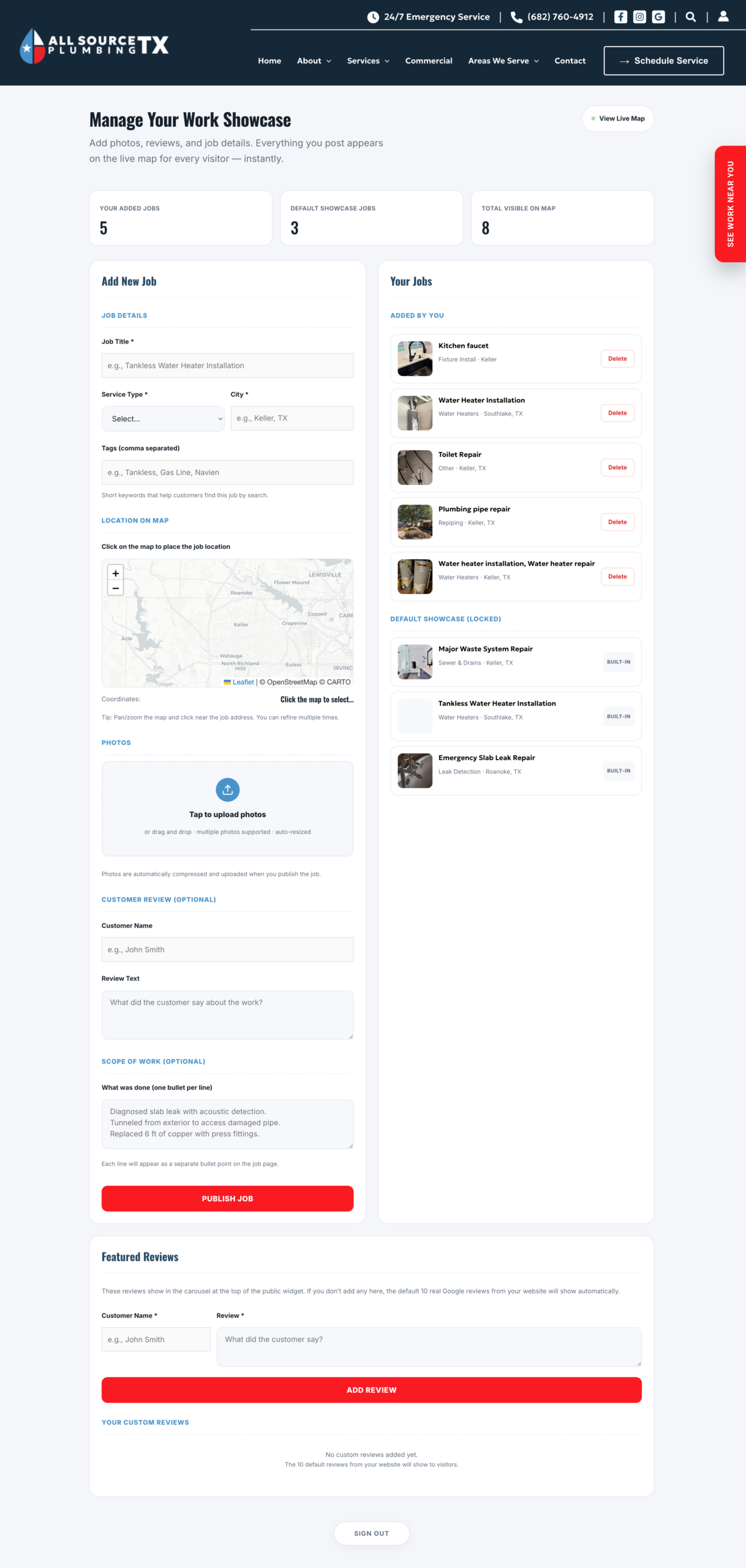Open the Kitchen faucet job thumbnail

click(x=415, y=358)
